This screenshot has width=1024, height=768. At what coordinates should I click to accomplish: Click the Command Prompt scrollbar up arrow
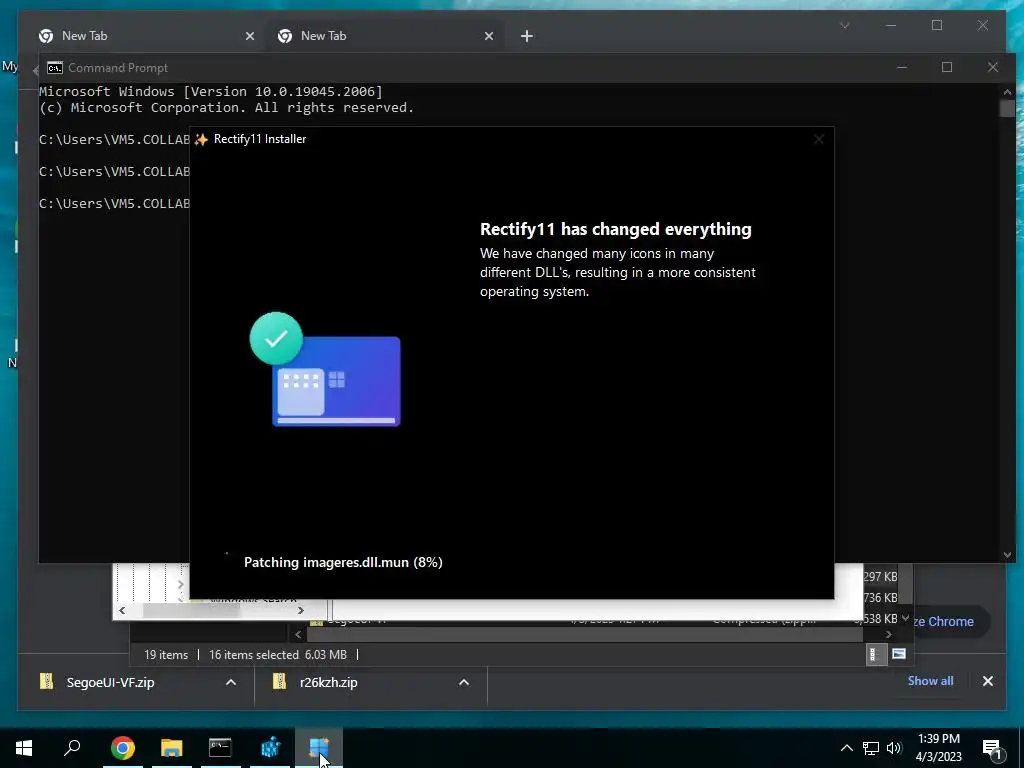(x=1007, y=92)
